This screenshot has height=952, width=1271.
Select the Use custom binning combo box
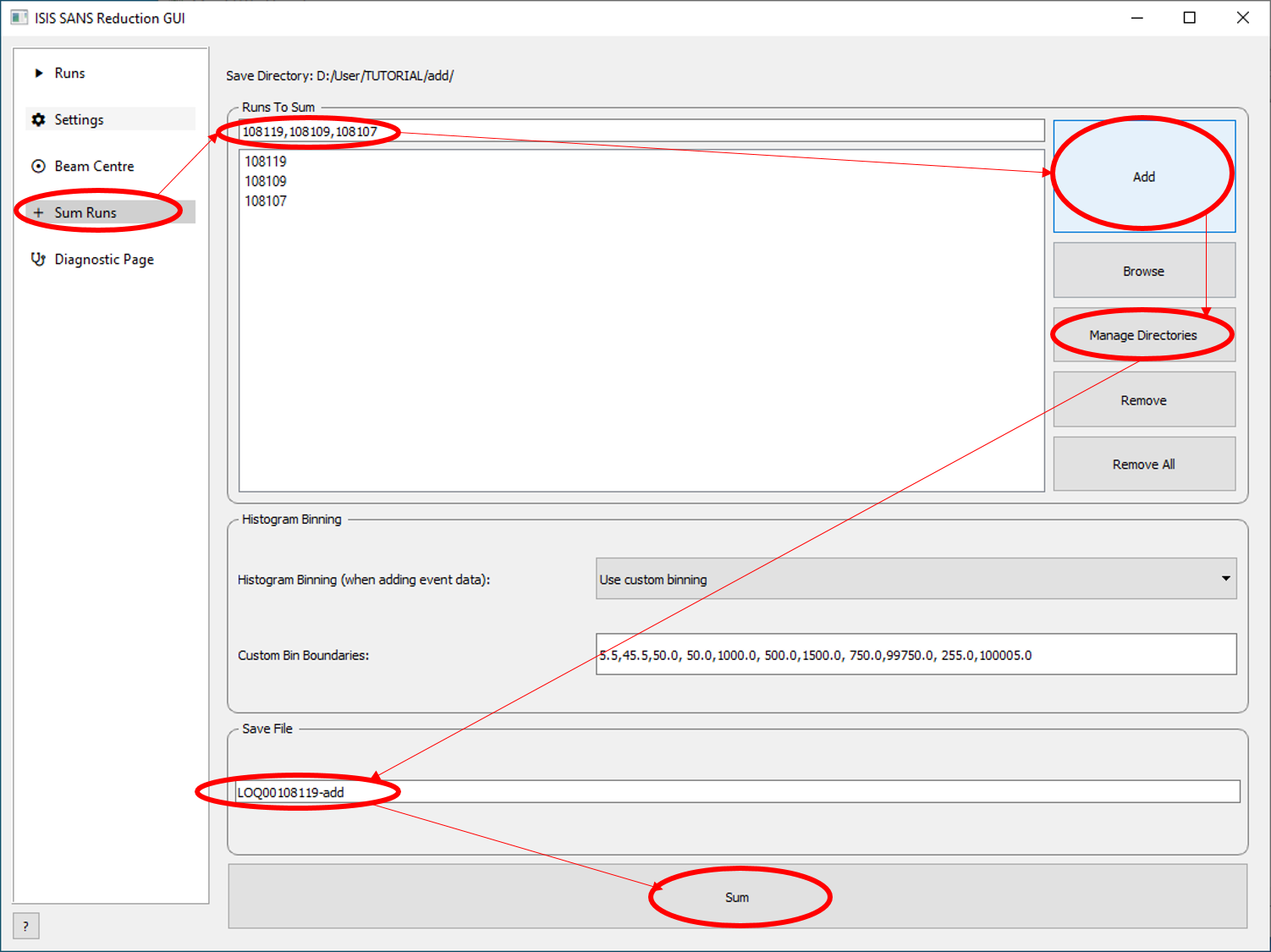coord(905,579)
